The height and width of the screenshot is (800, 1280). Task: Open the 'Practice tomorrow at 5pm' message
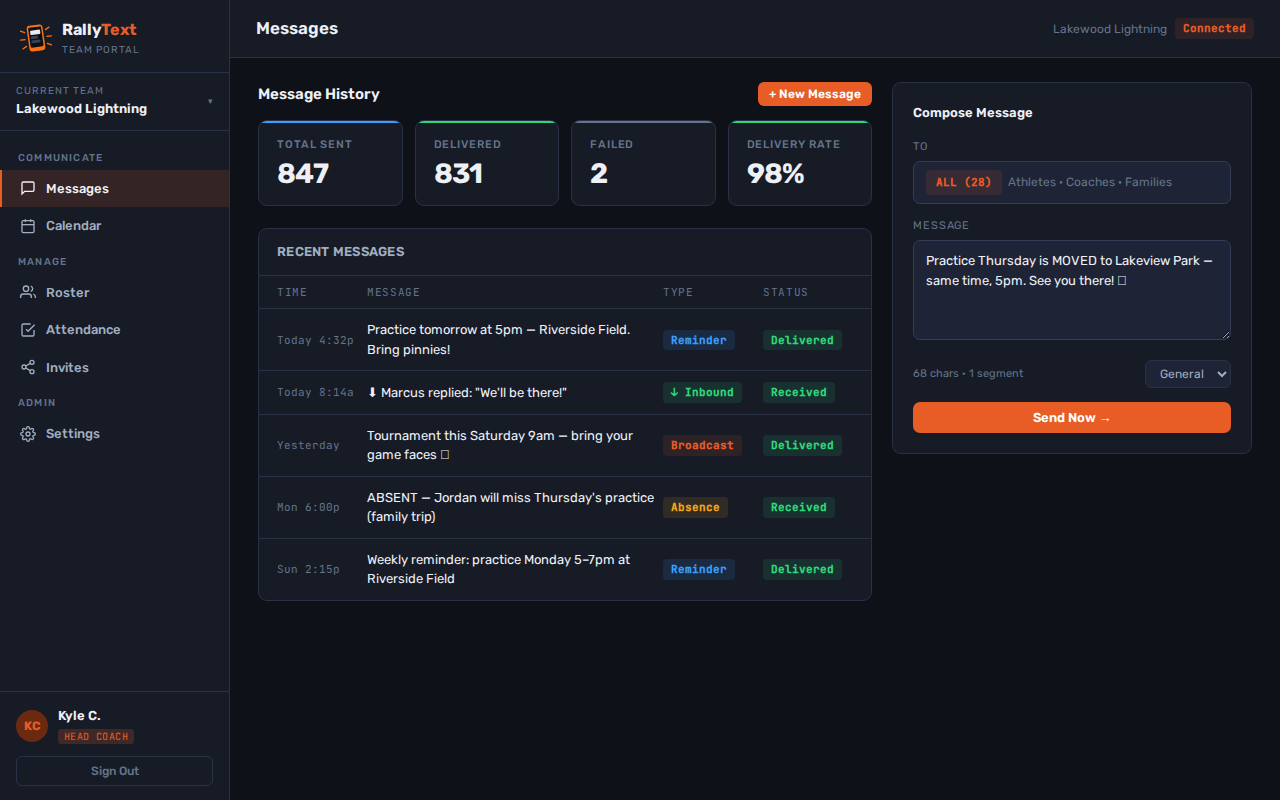[565, 340]
